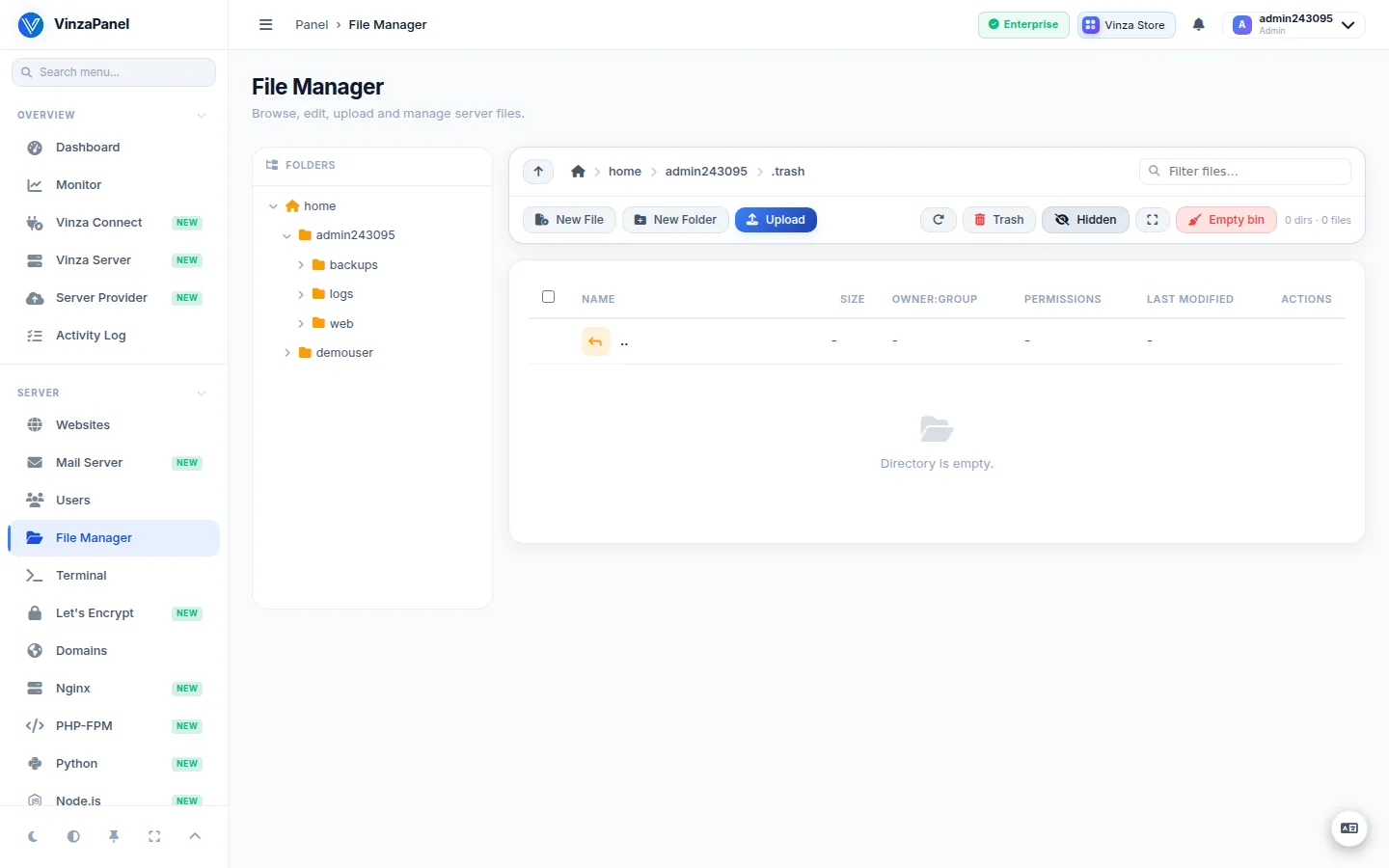Pin the sidebar with pin icon
1389x868 pixels.
coord(114,836)
